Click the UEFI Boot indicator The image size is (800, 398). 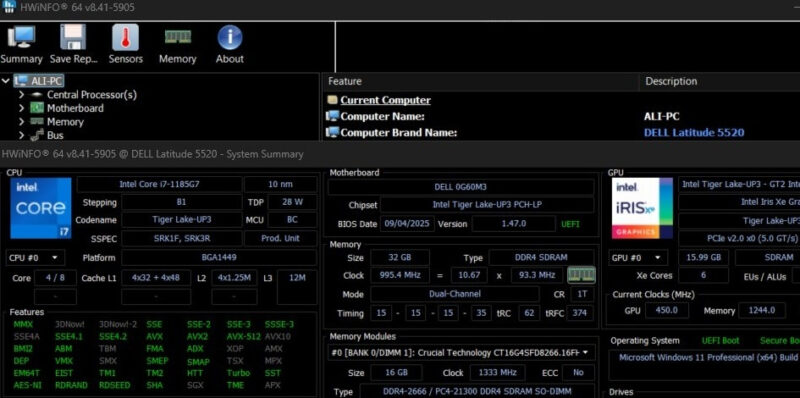click(720, 341)
